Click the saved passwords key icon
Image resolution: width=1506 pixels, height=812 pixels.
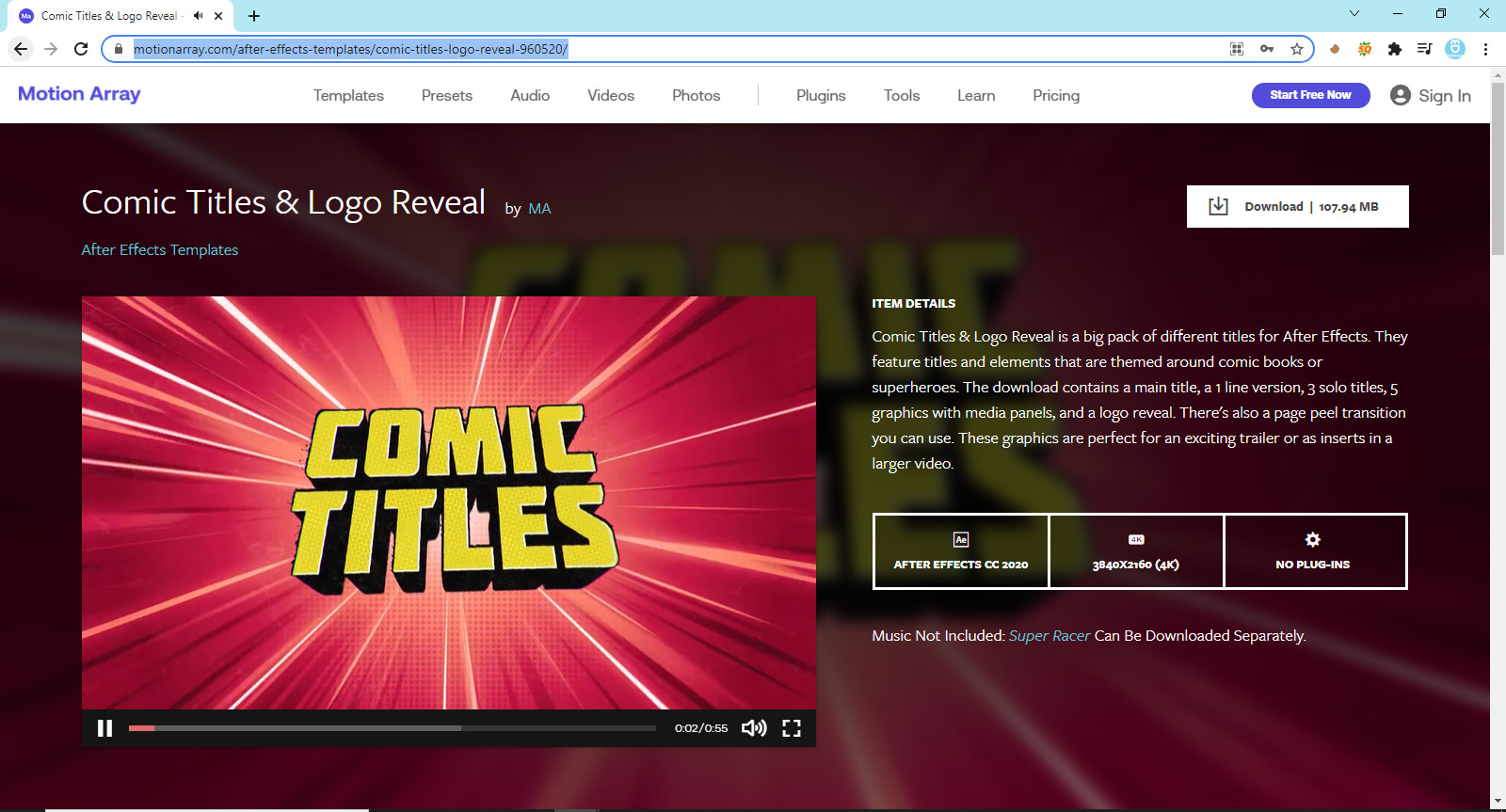pos(1267,49)
